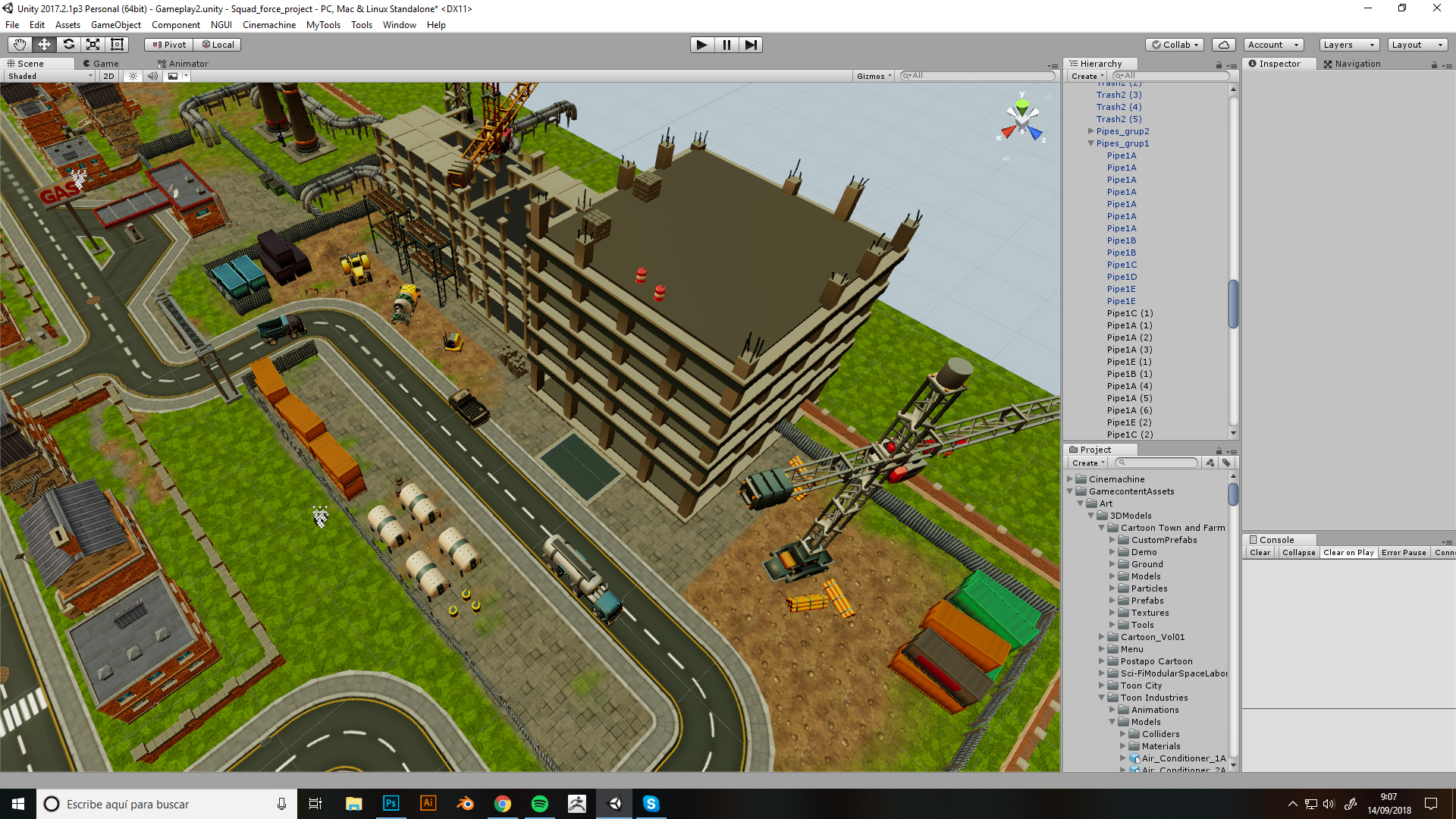Click the Hierarchy vertical scrollbar
This screenshot has height=819, width=1456.
tap(1233, 303)
